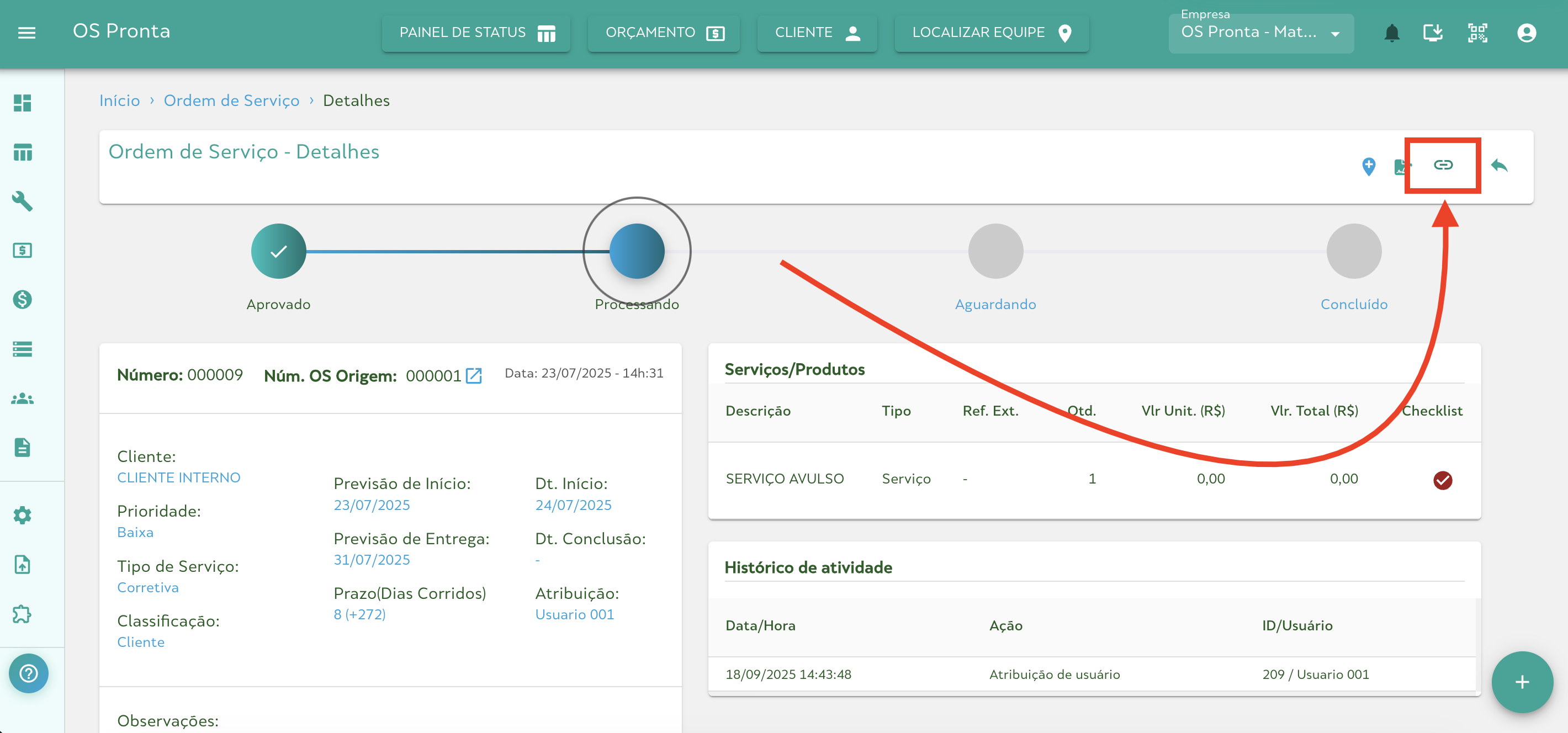Screen dimensions: 1568x733
Task: Select the QR code scanner icon
Action: [x=1478, y=33]
